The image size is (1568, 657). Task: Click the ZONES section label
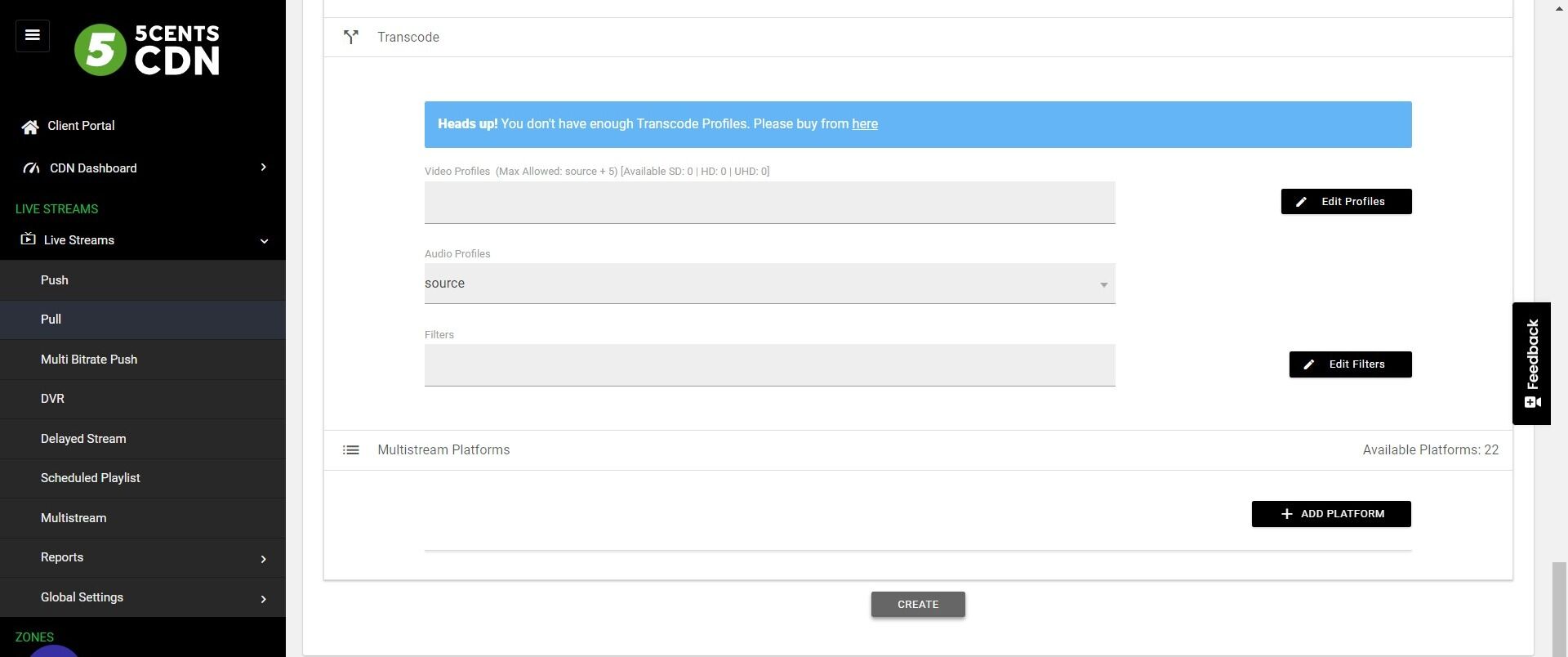point(34,637)
